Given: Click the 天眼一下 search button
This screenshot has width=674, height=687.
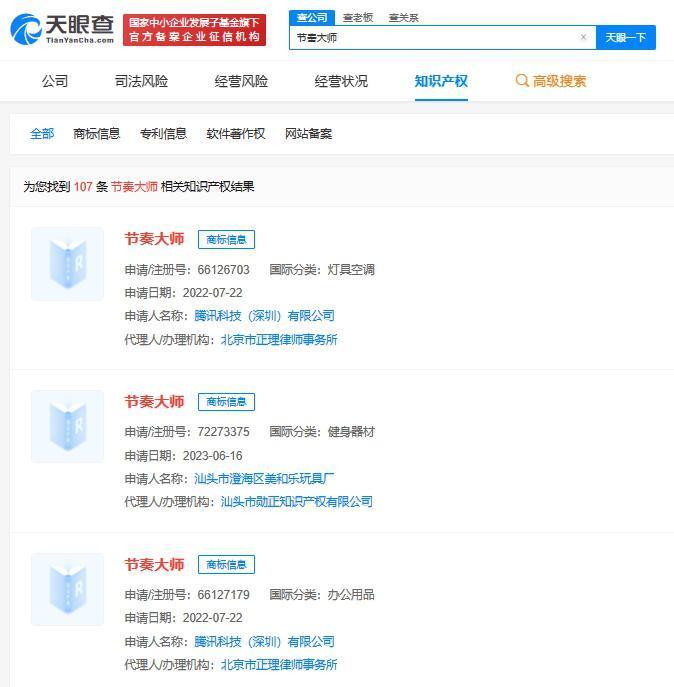Looking at the screenshot, I should (626, 37).
